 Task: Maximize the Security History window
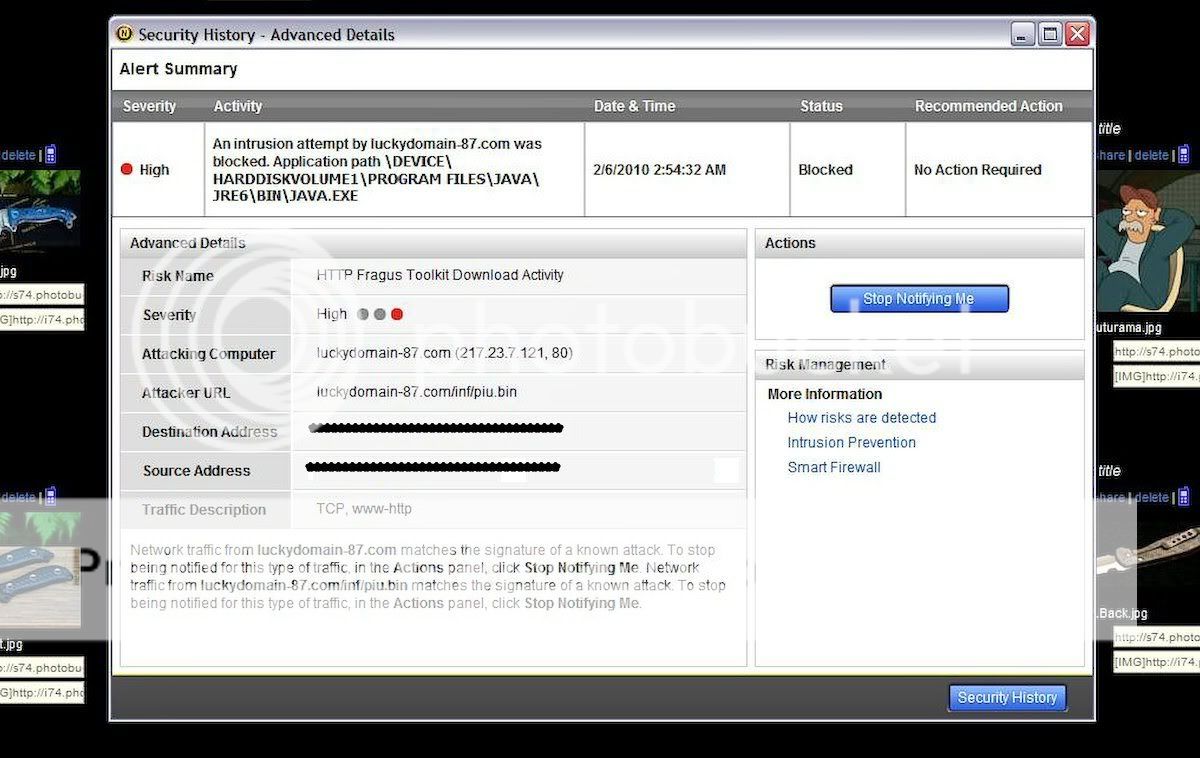click(x=1050, y=35)
